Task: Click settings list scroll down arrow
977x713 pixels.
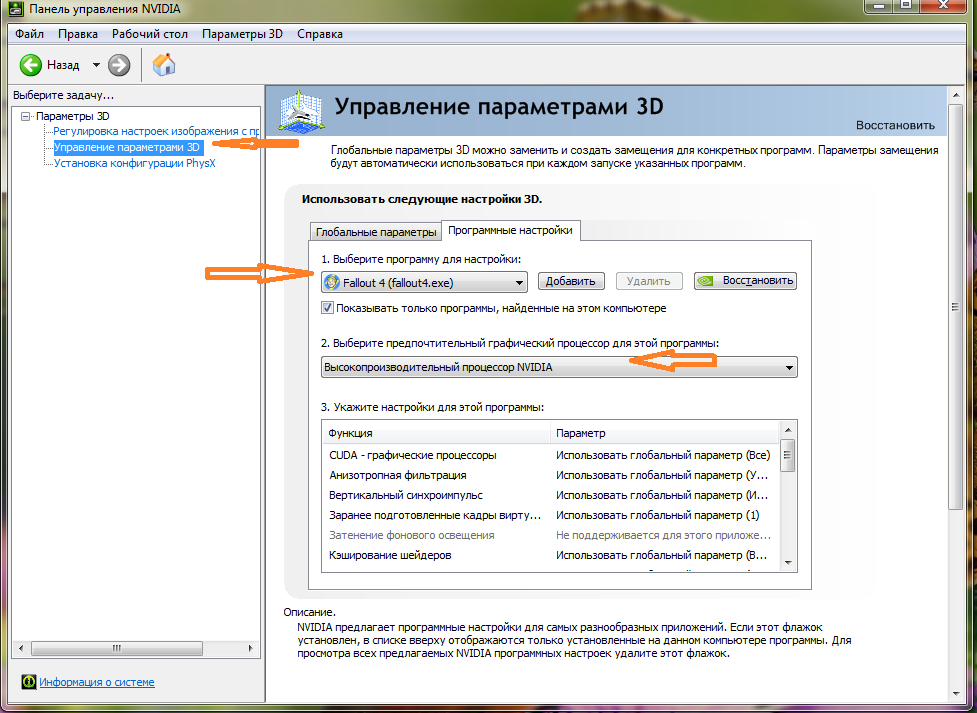Action: (x=788, y=563)
